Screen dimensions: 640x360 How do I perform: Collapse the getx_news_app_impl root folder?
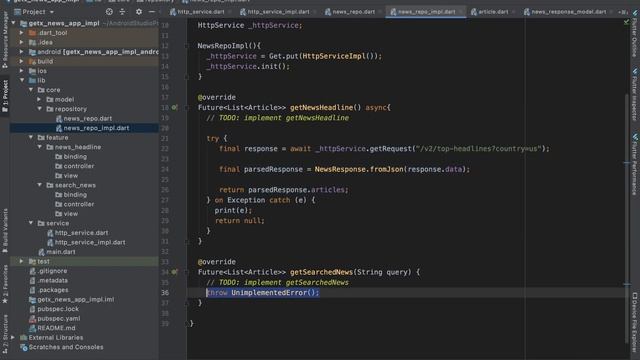14,23
